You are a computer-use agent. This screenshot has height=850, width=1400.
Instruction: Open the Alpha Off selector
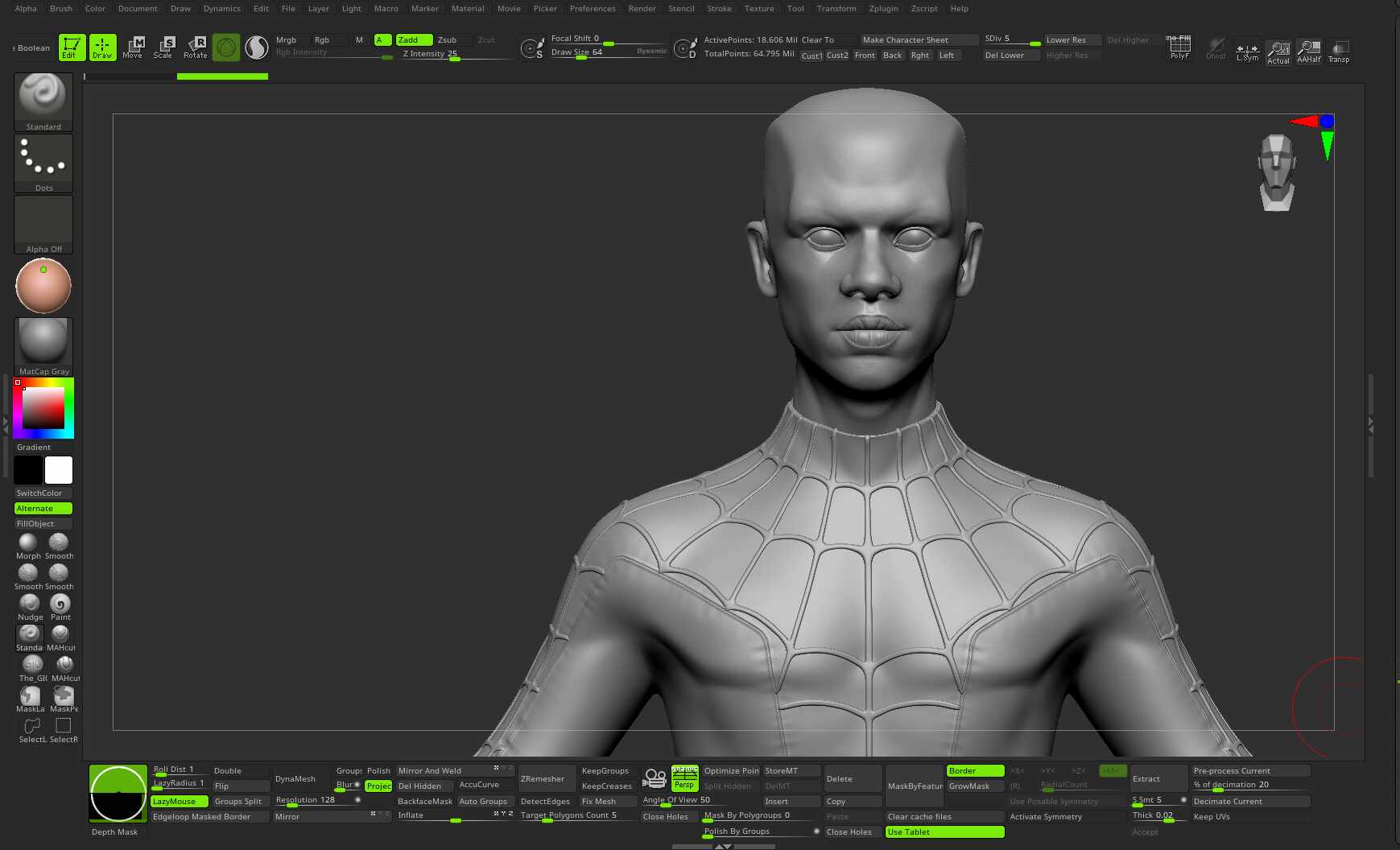click(43, 225)
